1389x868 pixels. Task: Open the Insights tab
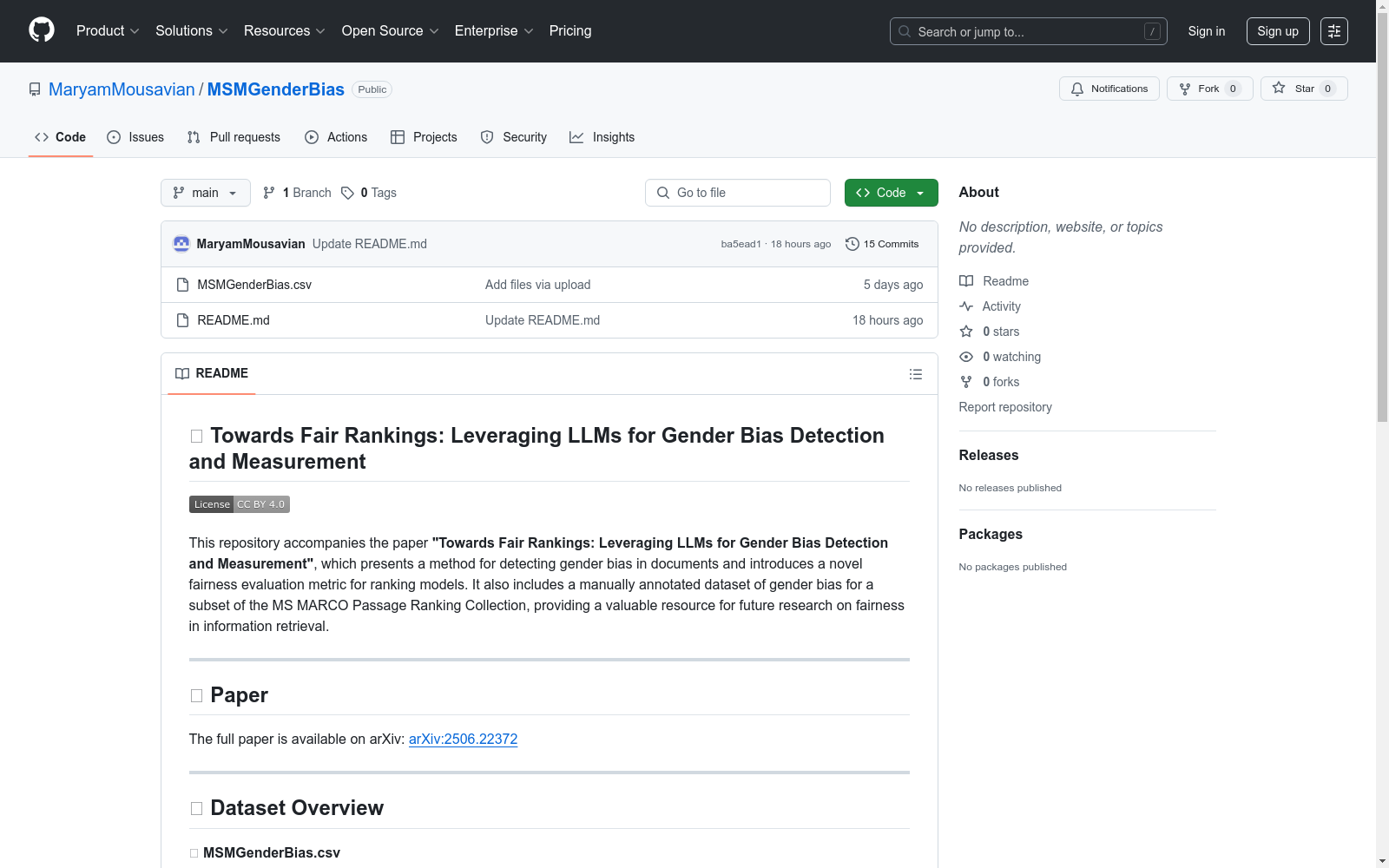coord(602,137)
